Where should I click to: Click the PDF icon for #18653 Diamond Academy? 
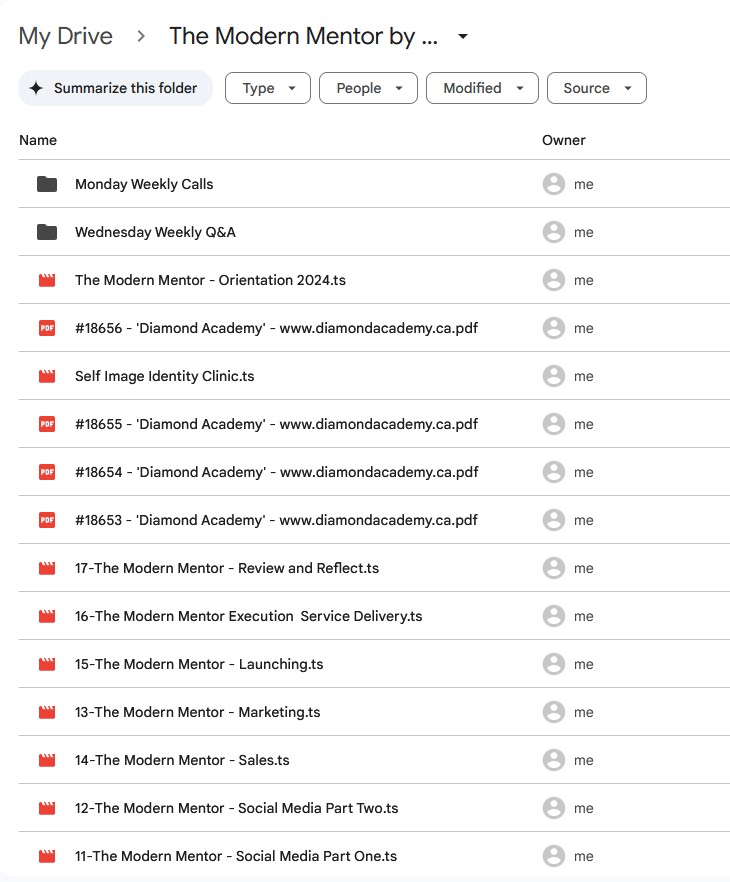(x=47, y=520)
